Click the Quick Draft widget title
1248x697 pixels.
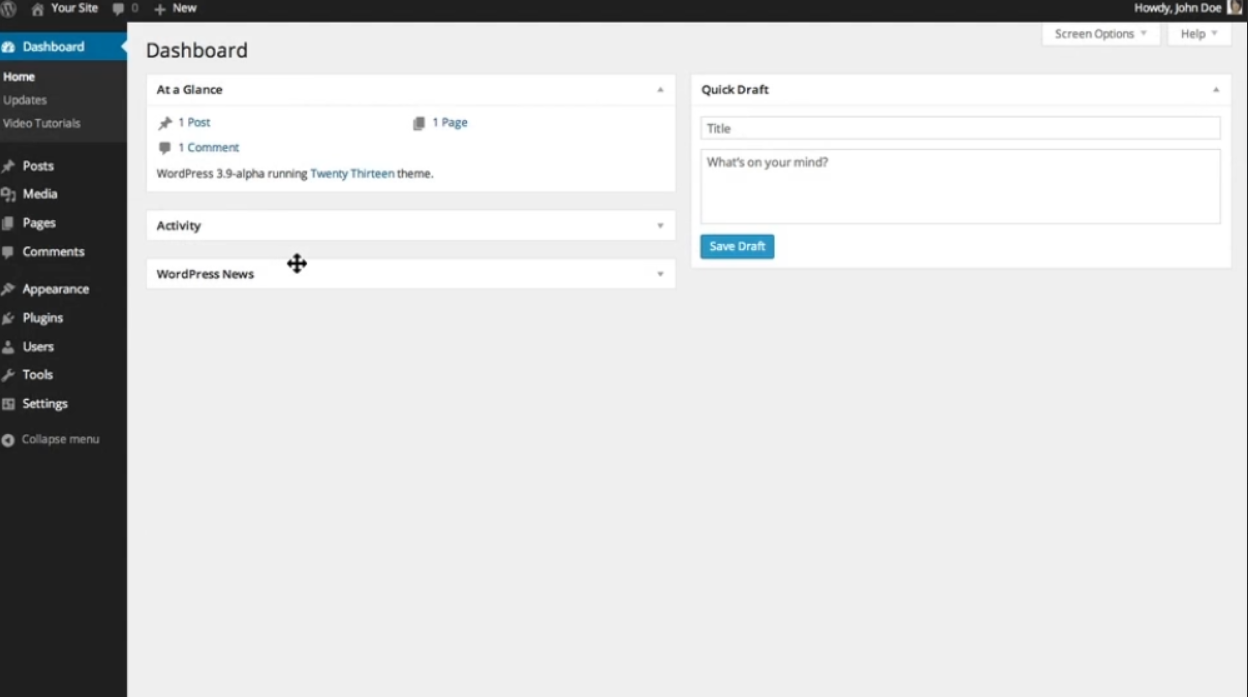point(735,90)
